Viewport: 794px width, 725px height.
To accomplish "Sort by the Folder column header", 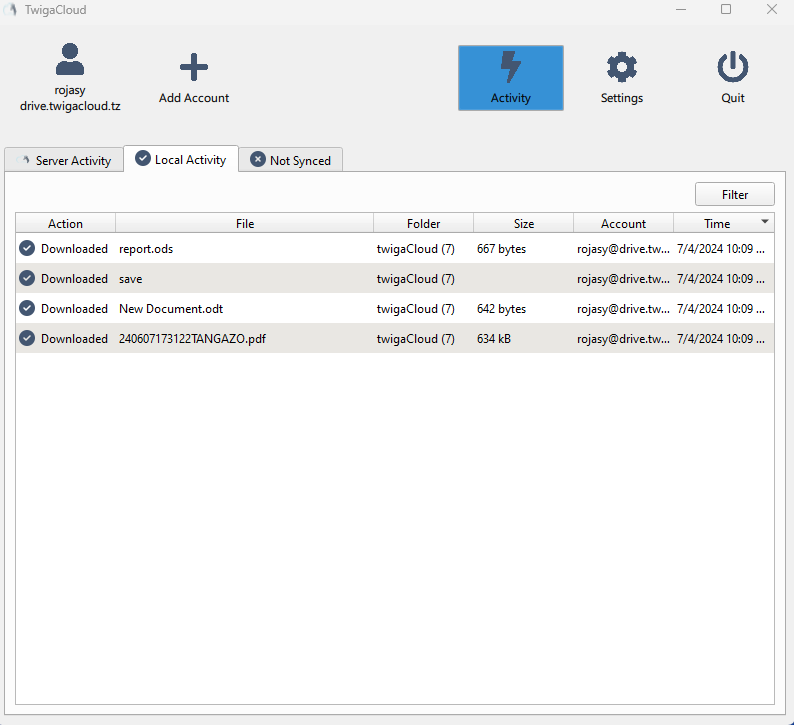I will coord(423,223).
